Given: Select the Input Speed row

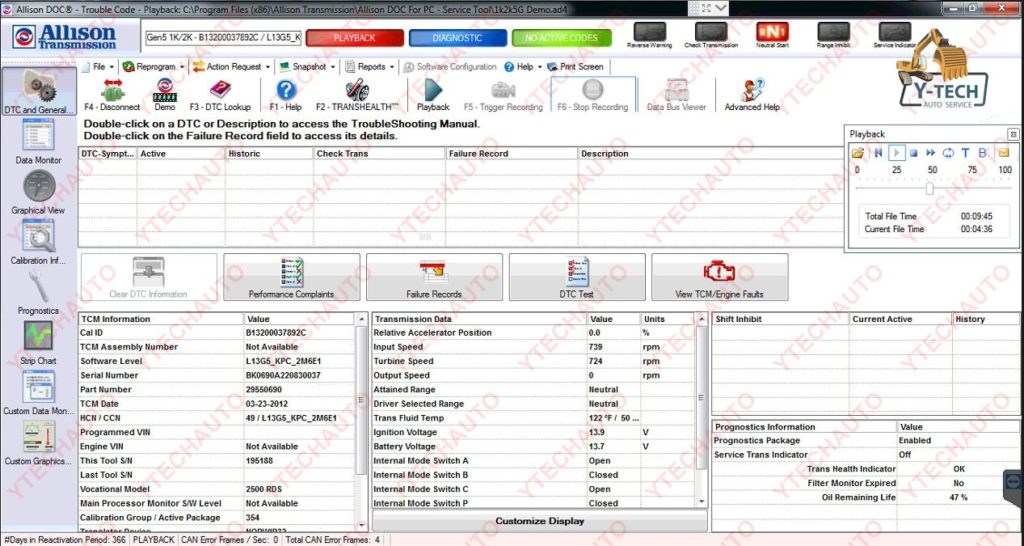Looking at the screenshot, I should click(533, 347).
